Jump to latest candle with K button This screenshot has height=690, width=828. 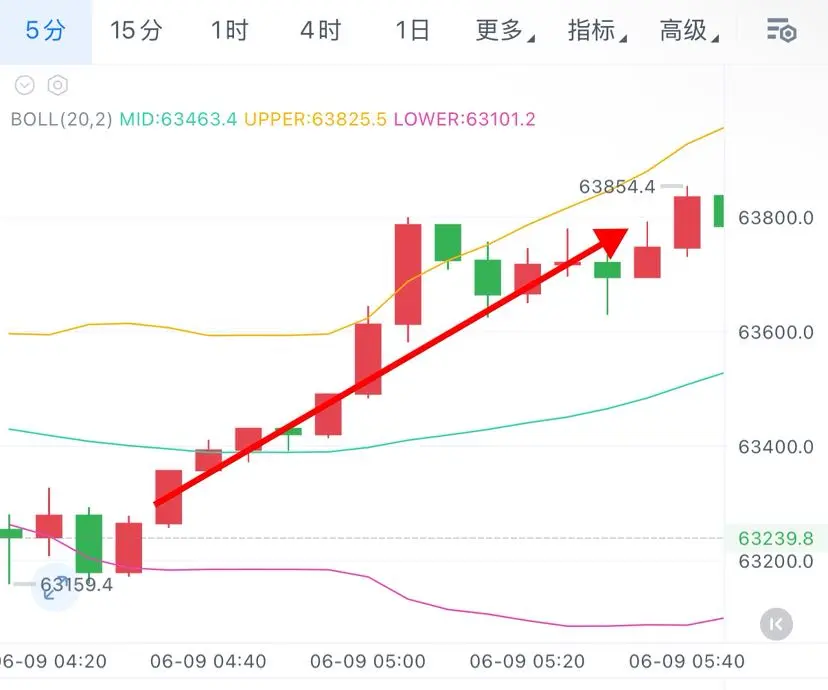(x=776, y=624)
